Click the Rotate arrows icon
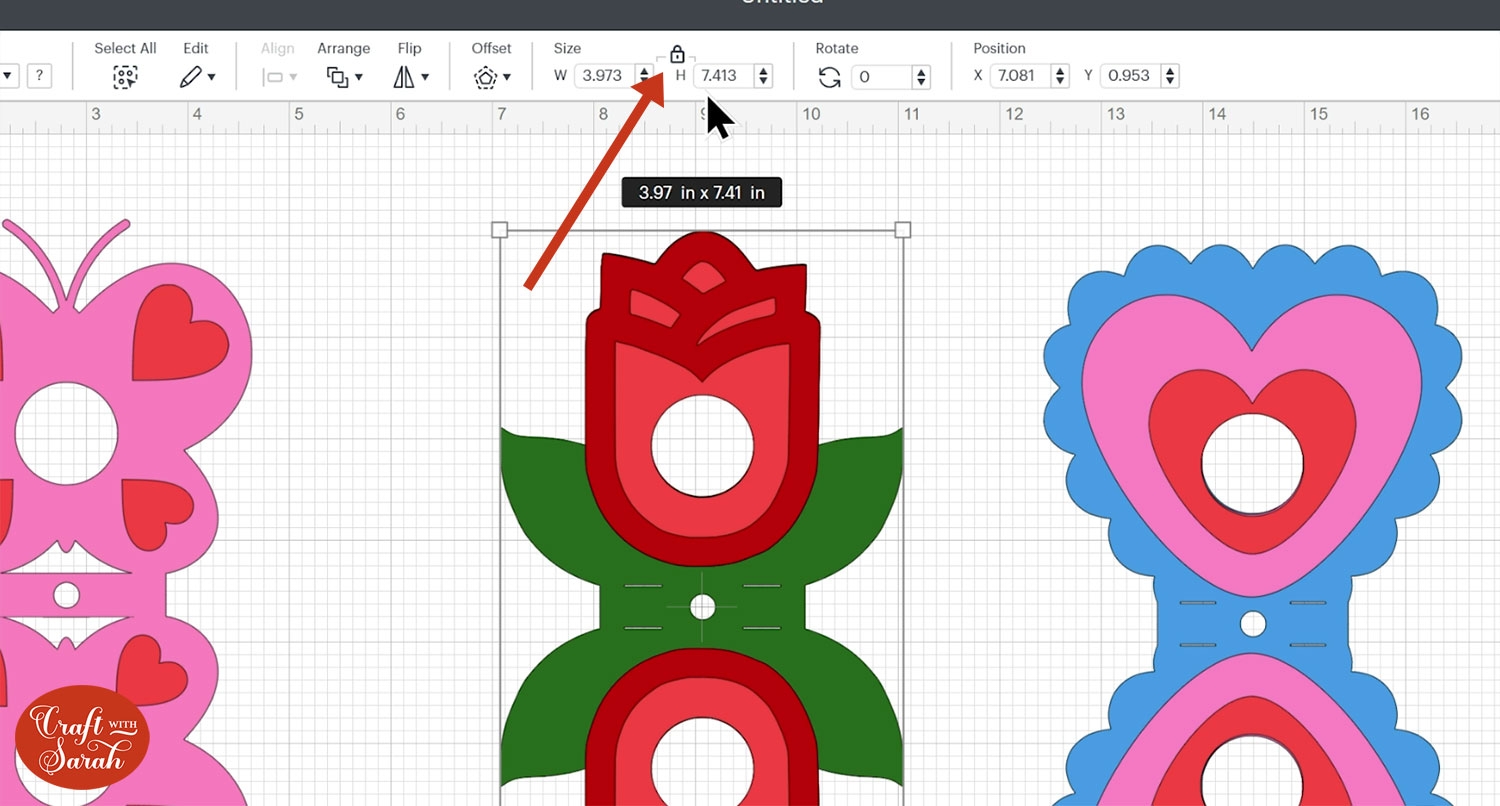 (x=831, y=76)
